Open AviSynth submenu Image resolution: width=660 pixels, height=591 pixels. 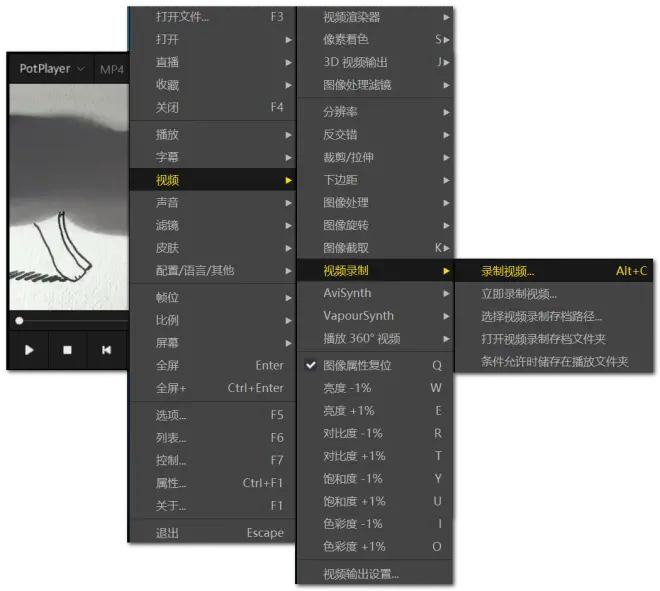(x=375, y=293)
